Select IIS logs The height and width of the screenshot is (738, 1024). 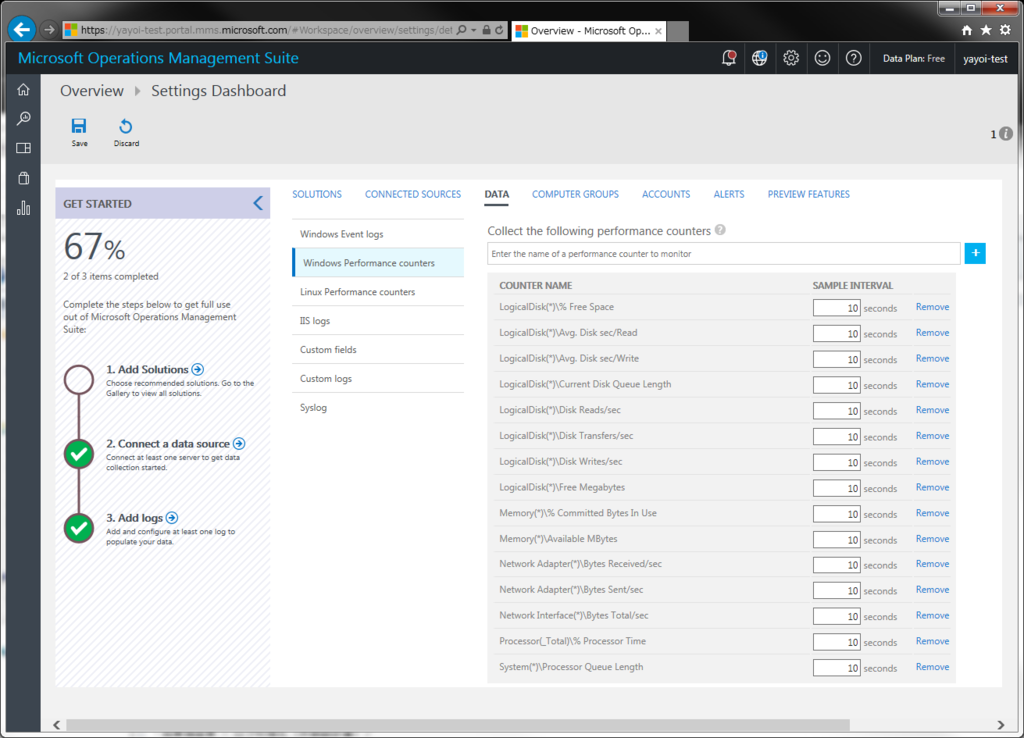coord(378,321)
